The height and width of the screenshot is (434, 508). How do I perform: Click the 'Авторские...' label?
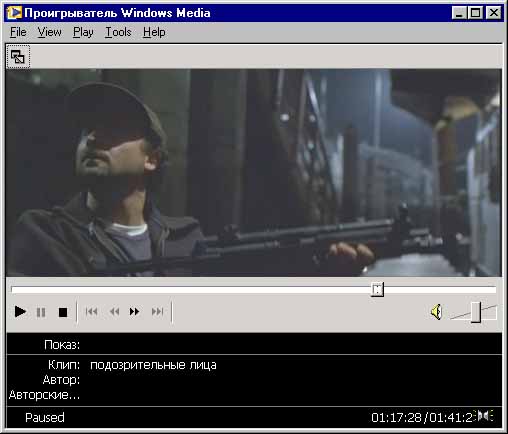click(44, 395)
